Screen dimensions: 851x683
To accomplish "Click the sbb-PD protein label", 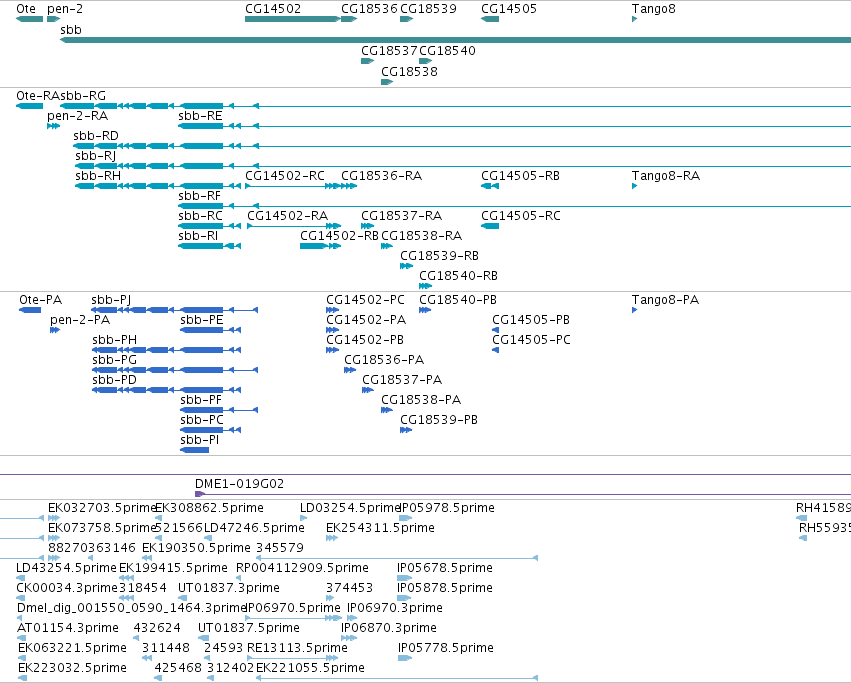I will pyautogui.click(x=115, y=381).
